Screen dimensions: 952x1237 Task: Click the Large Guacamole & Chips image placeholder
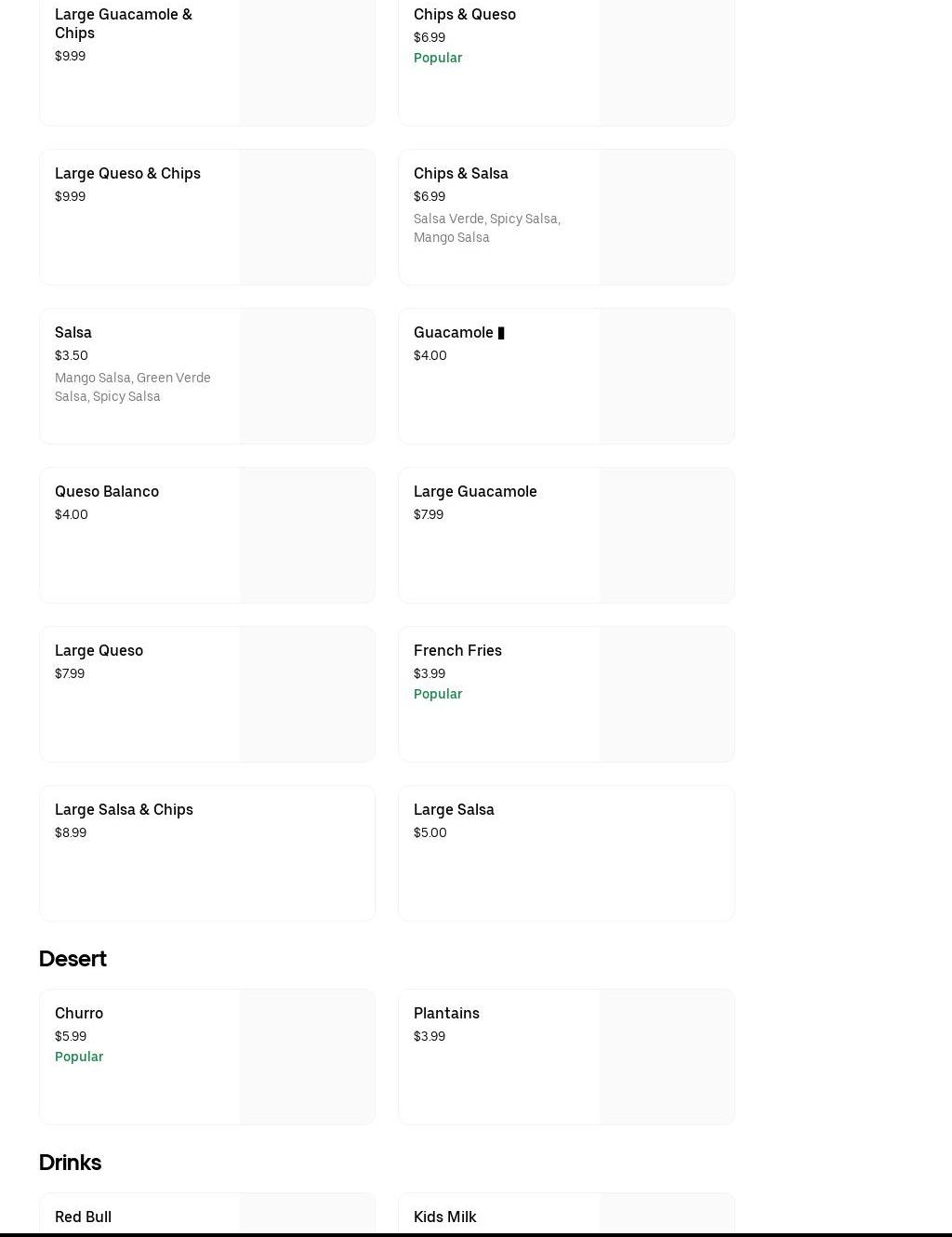click(307, 62)
